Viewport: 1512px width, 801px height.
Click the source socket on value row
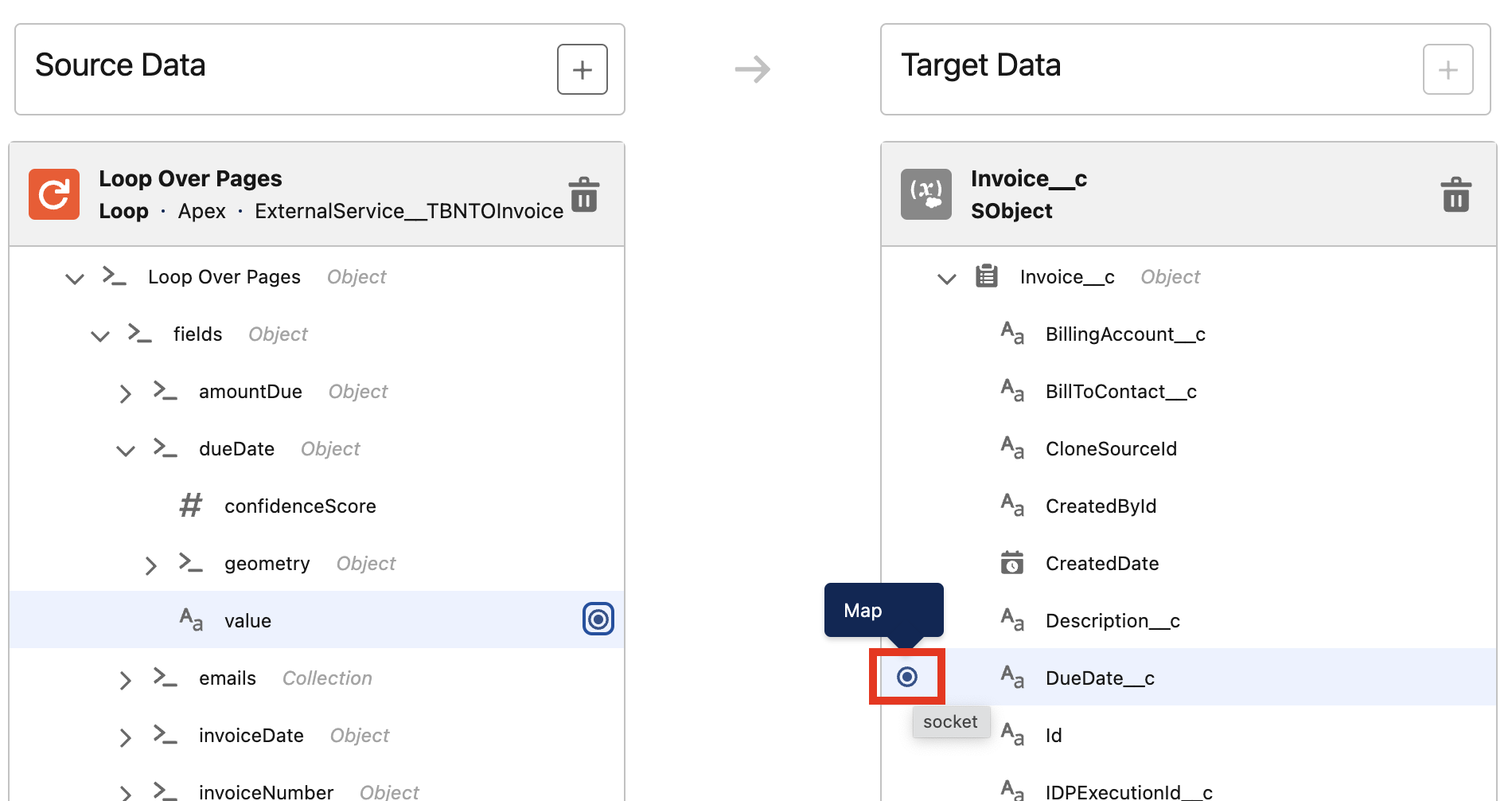pos(598,619)
